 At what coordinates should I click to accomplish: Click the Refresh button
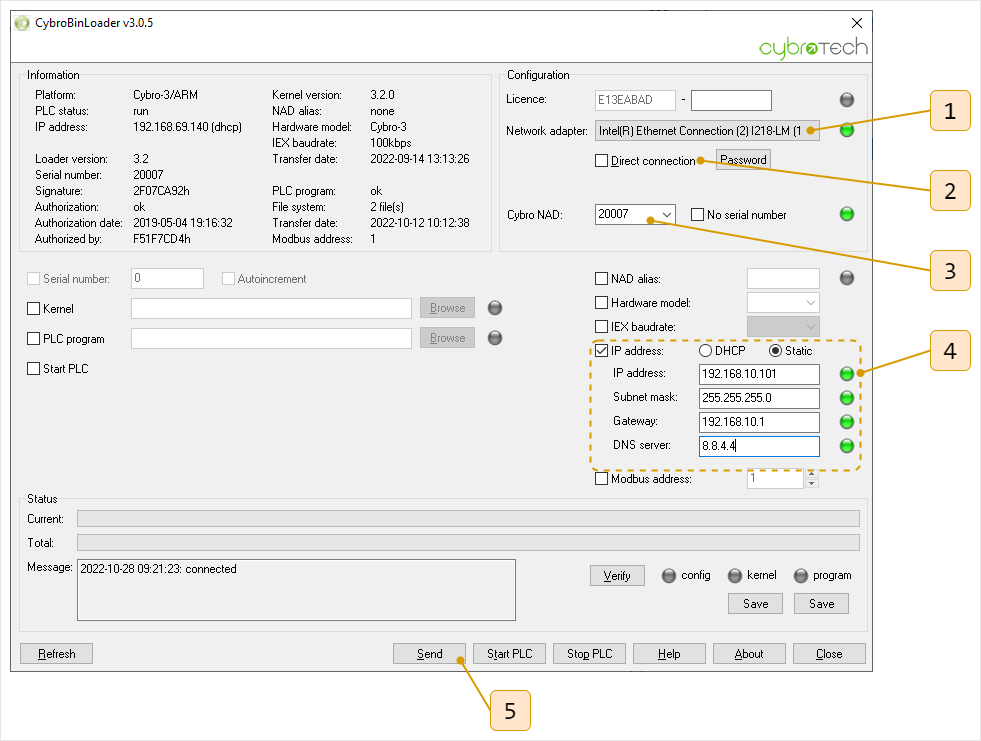[56, 654]
